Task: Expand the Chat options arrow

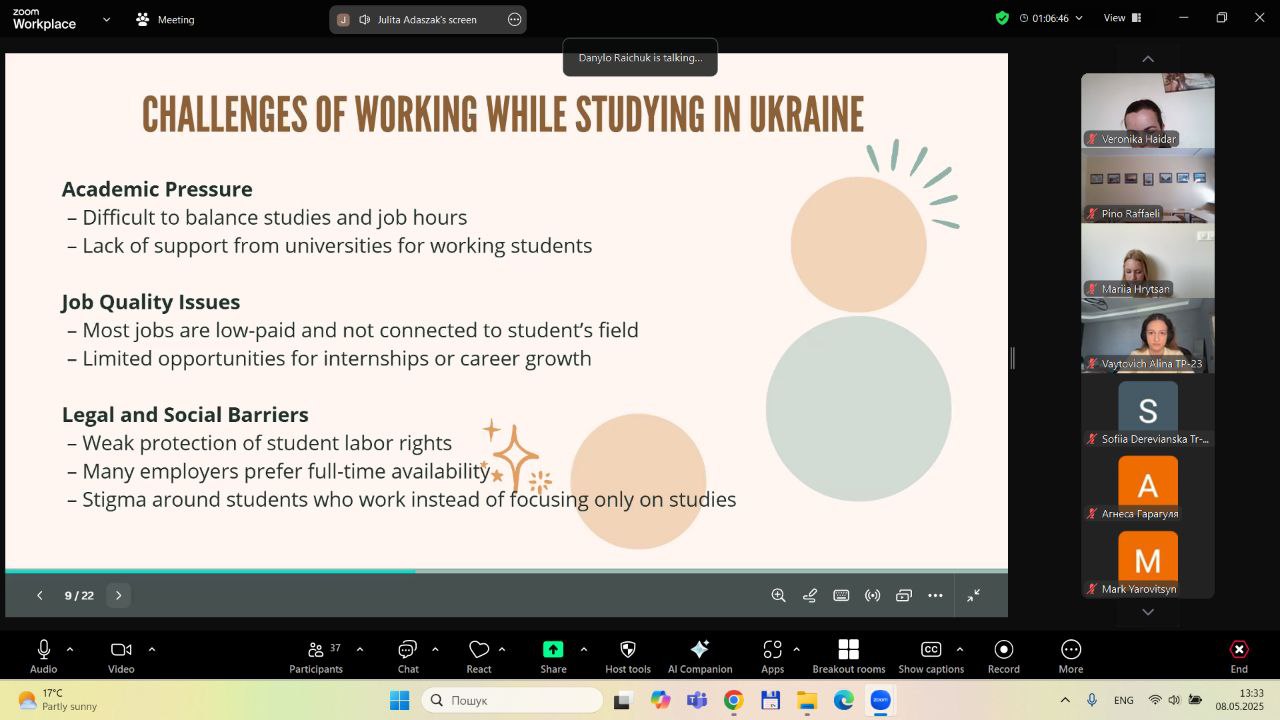Action: [x=435, y=649]
